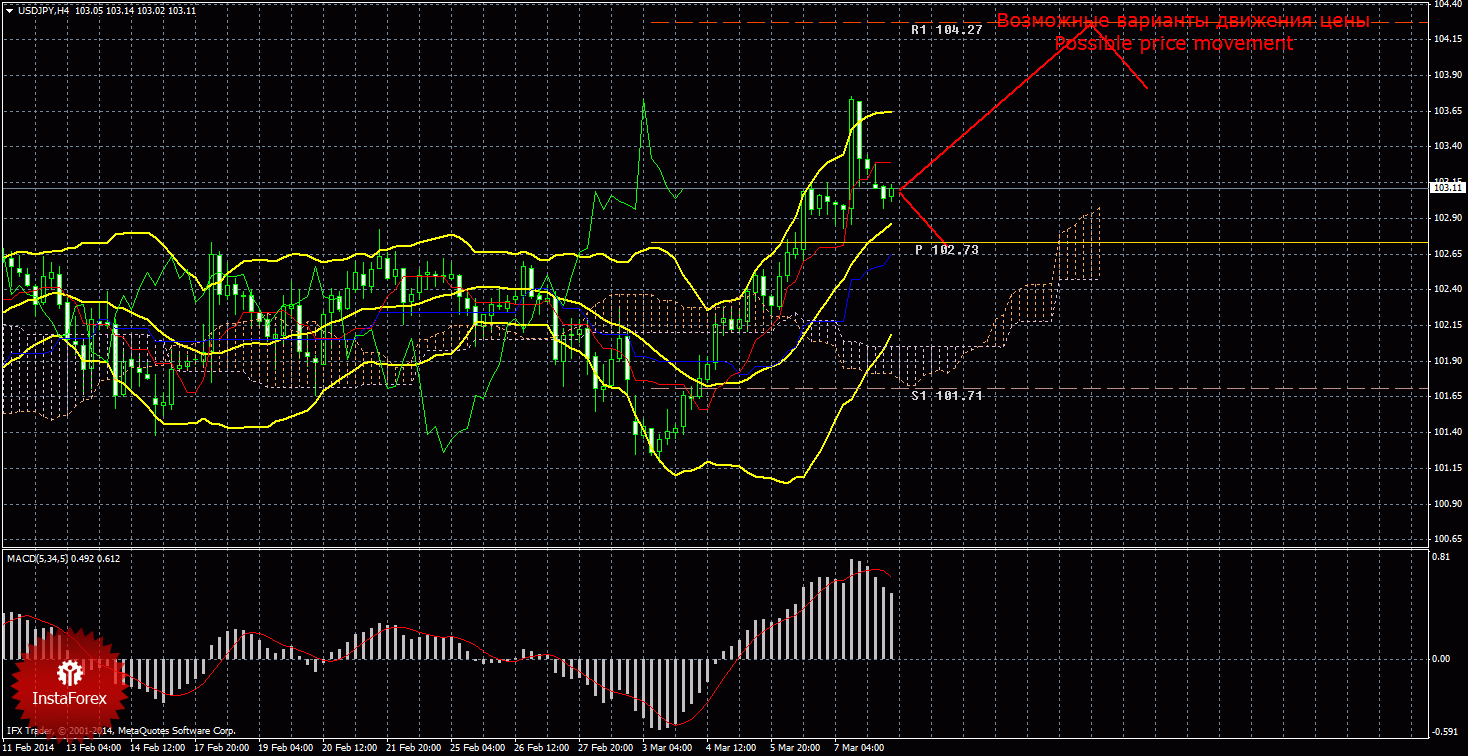Click the 103.65 price axis label
Image resolution: width=1468 pixels, height=756 pixels.
1448,111
